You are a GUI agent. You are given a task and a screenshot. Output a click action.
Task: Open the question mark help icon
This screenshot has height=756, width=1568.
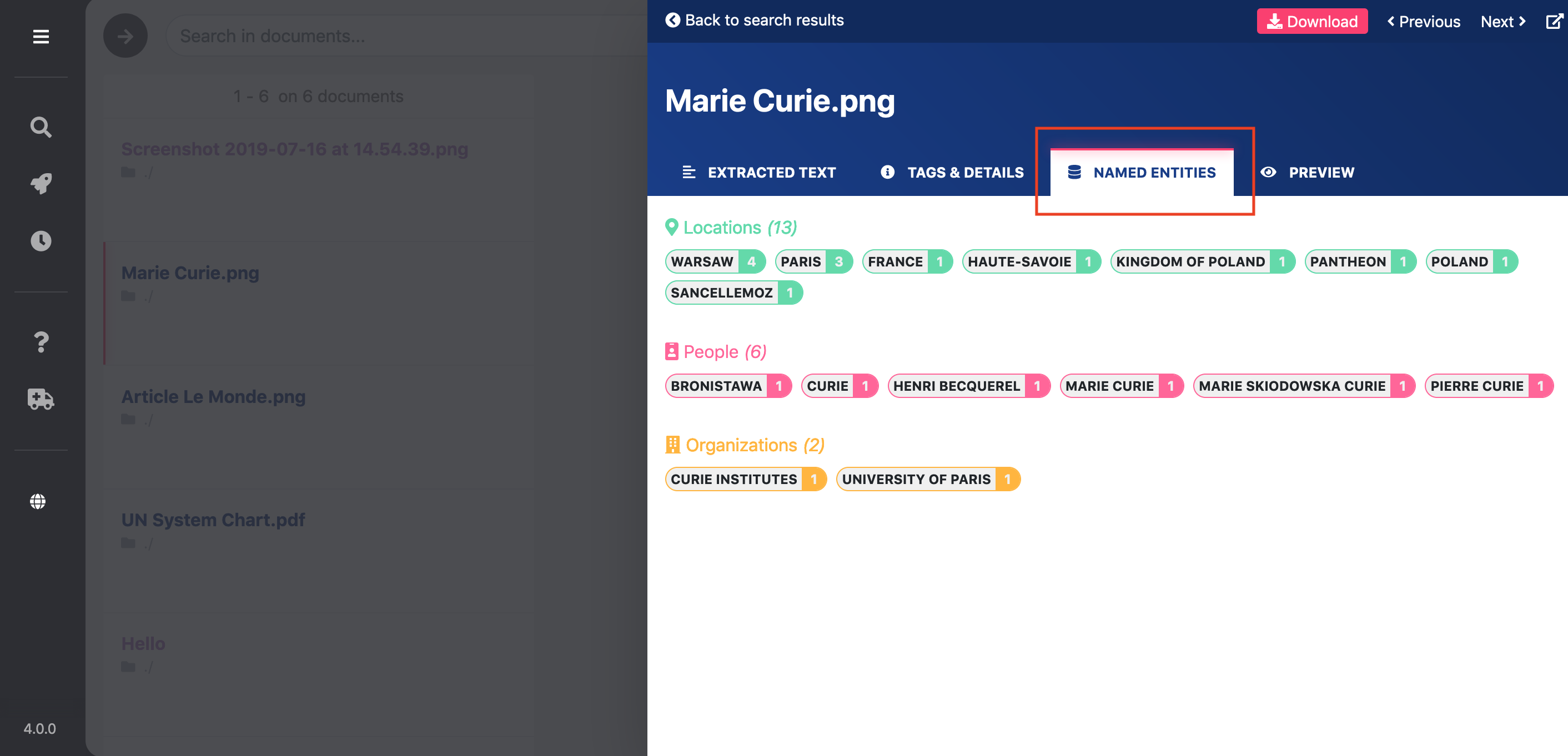[41, 342]
